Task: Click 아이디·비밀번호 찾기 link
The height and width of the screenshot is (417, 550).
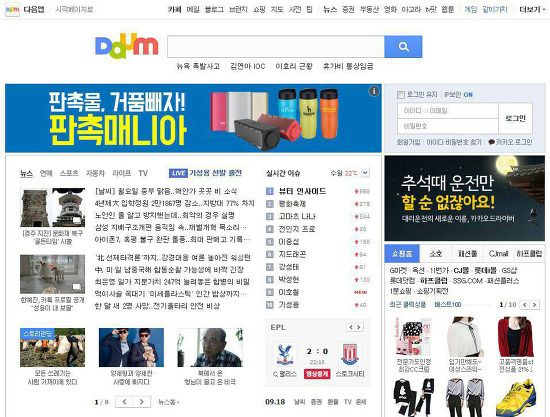Action: click(x=454, y=142)
